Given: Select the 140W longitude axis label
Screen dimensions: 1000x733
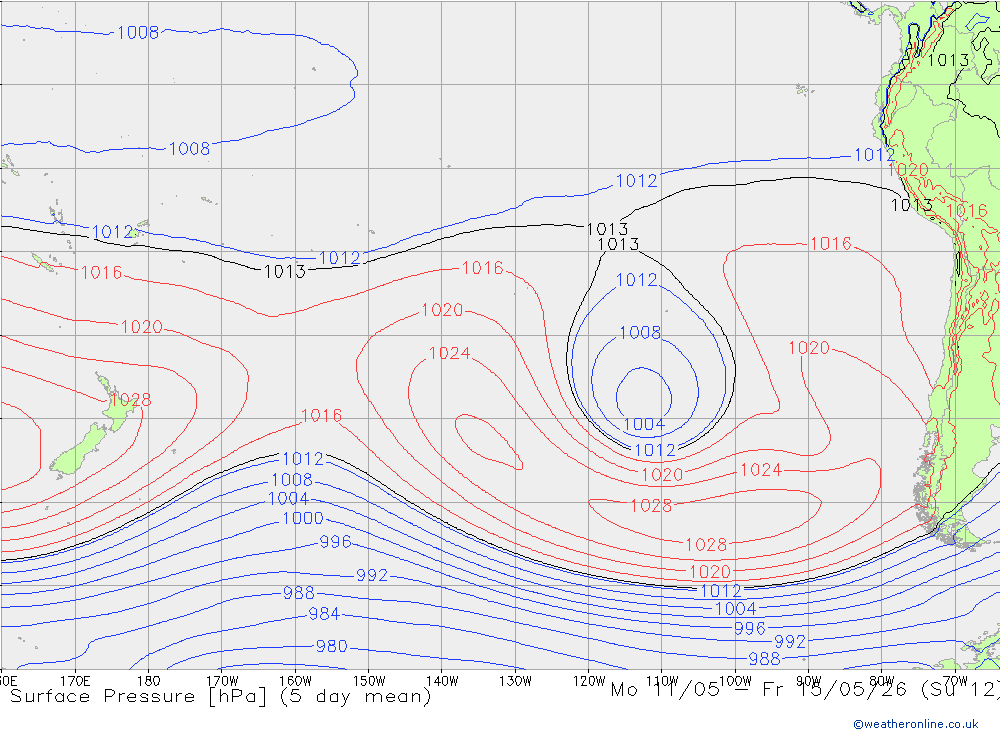Looking at the screenshot, I should click(442, 681).
